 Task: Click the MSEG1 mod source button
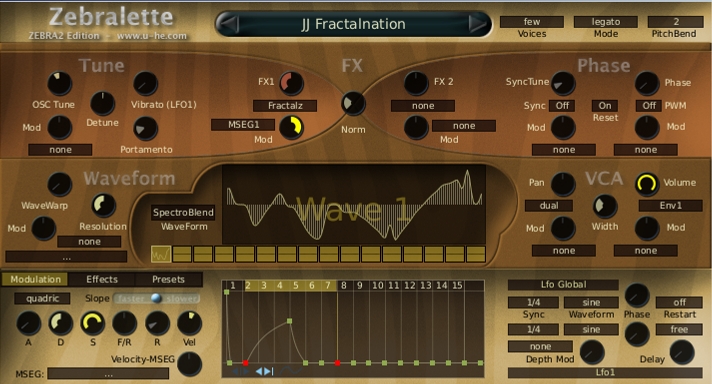(x=243, y=125)
